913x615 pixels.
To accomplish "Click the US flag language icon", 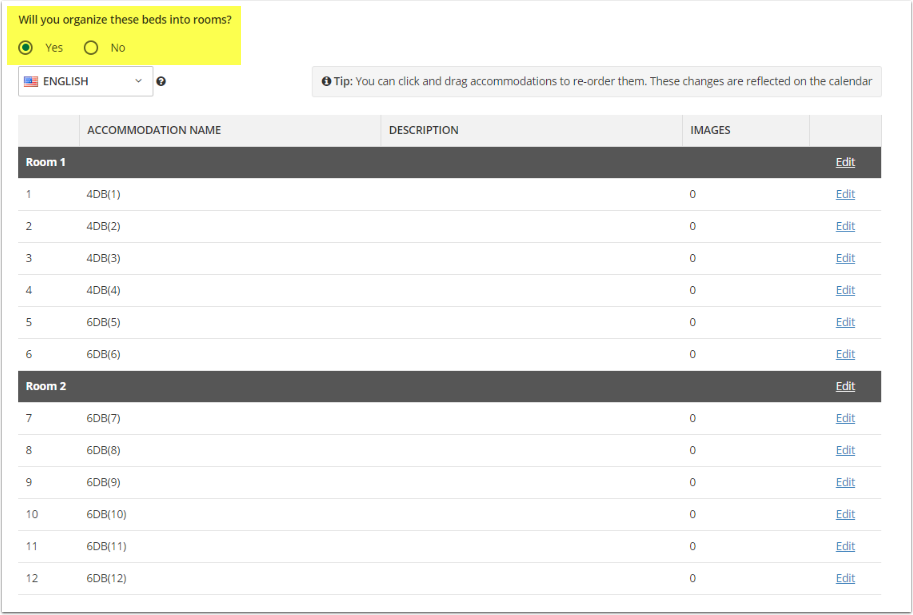I will [31, 82].
